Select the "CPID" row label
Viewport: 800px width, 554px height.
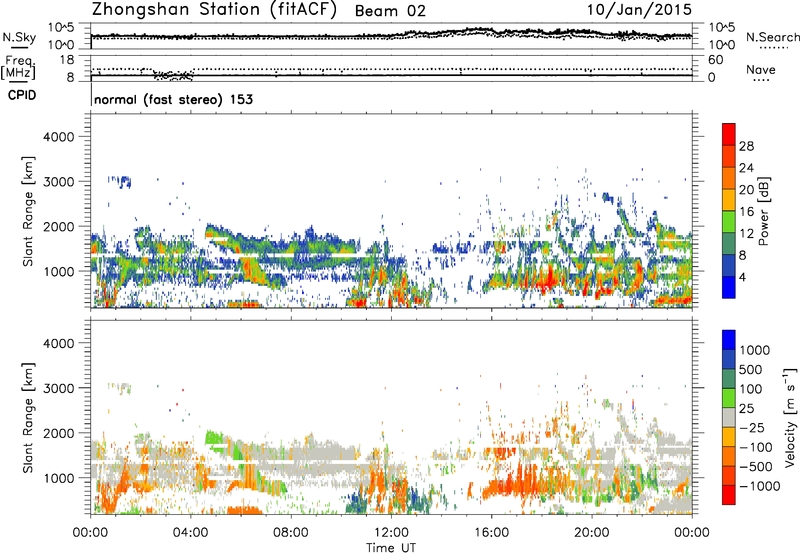(x=22, y=95)
